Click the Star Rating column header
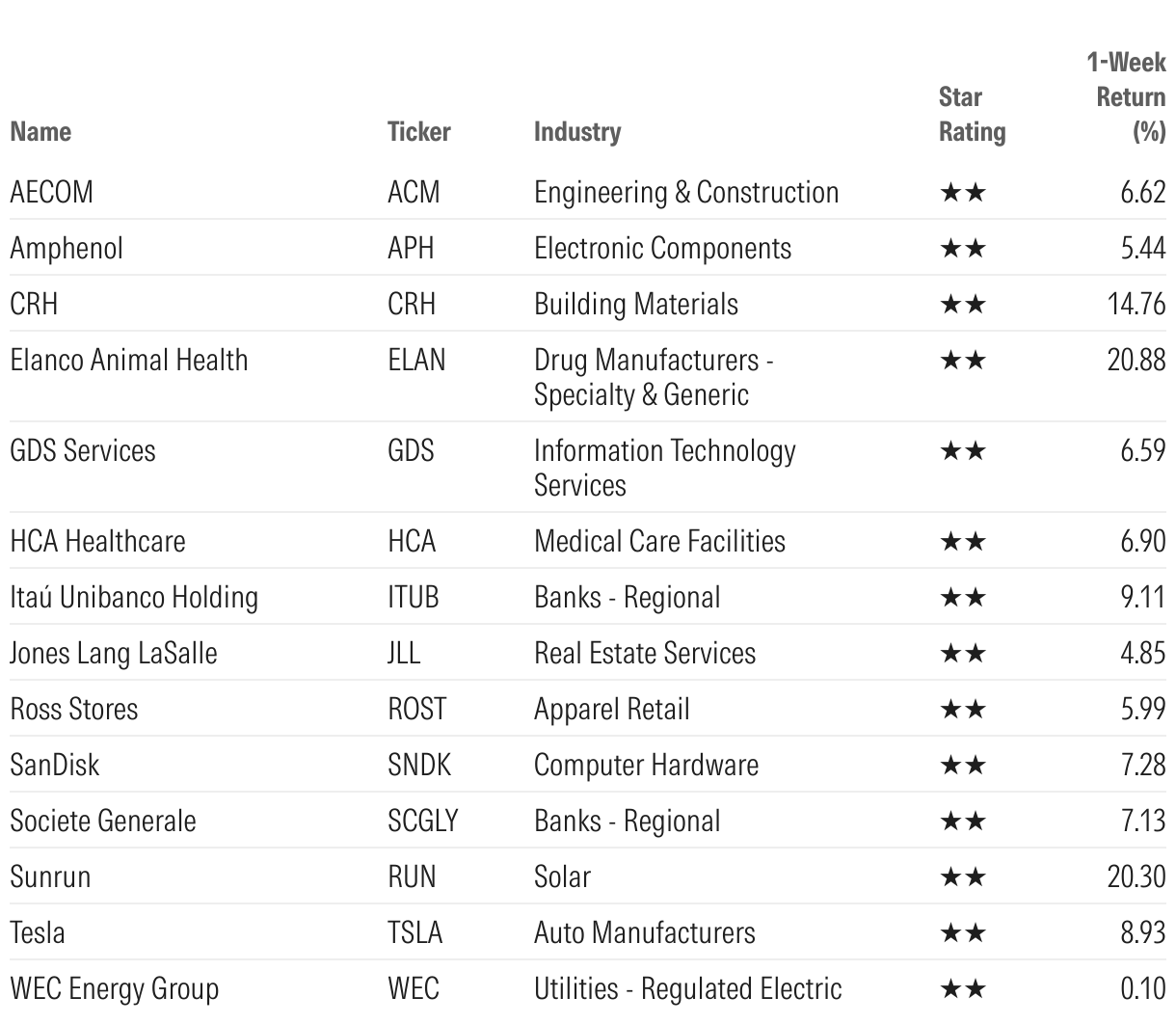 (972, 115)
